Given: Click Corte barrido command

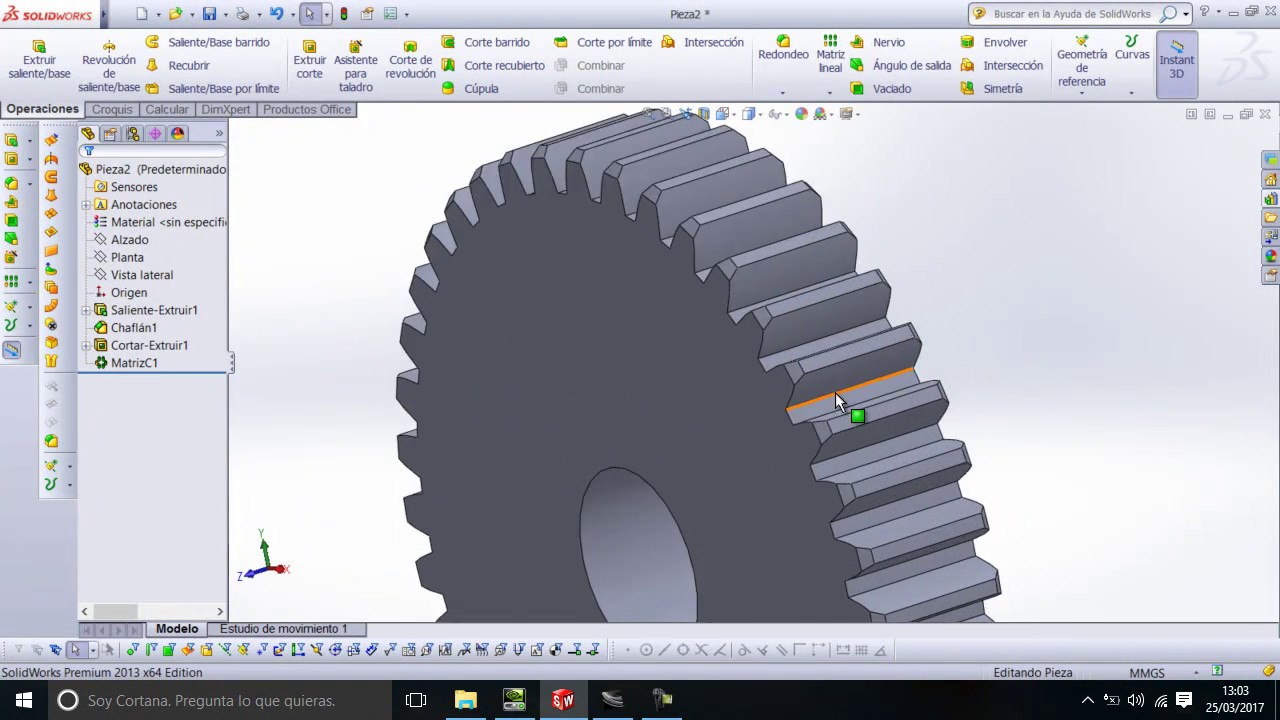Looking at the screenshot, I should tap(486, 42).
